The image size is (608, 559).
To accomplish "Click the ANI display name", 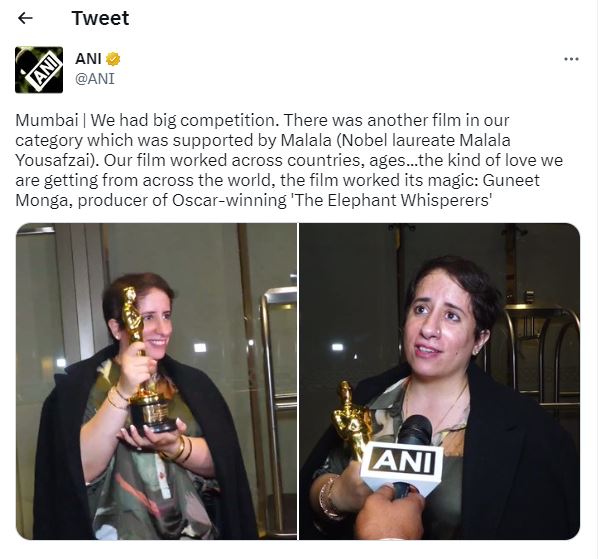I will click(x=88, y=59).
